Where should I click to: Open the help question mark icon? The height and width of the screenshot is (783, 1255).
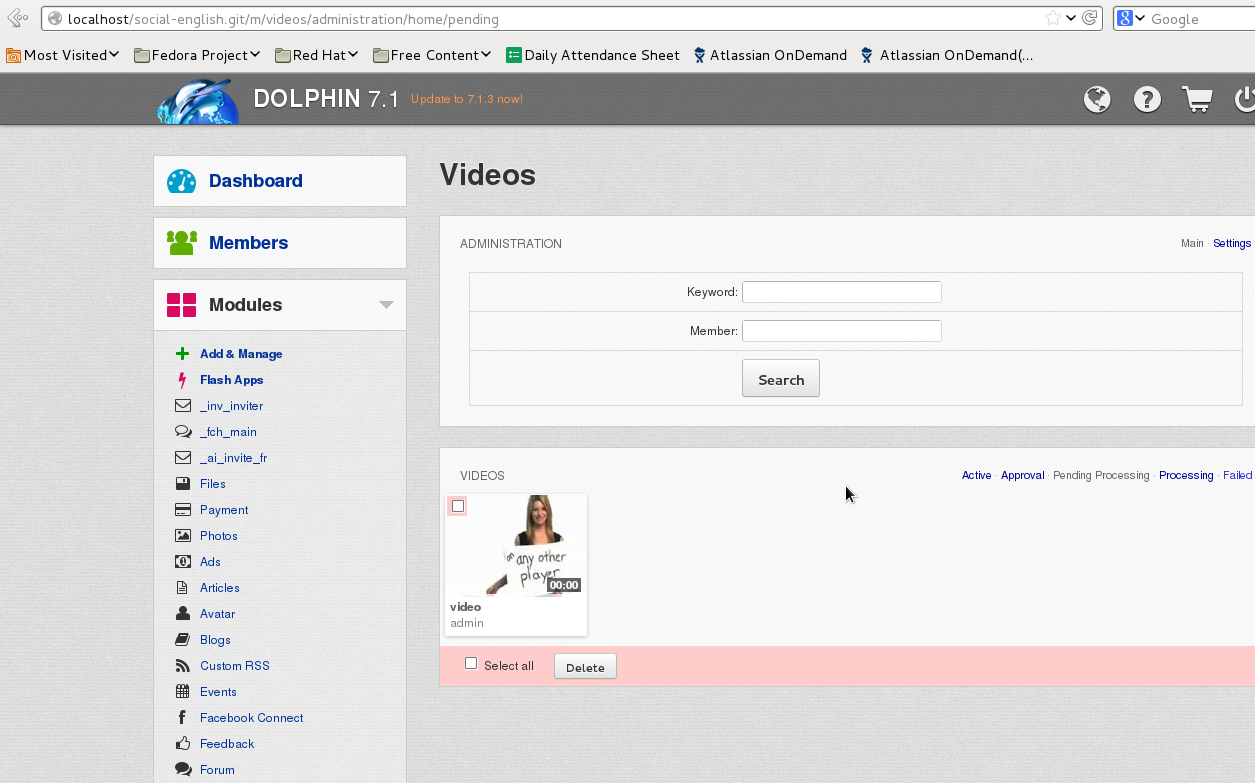click(1147, 99)
